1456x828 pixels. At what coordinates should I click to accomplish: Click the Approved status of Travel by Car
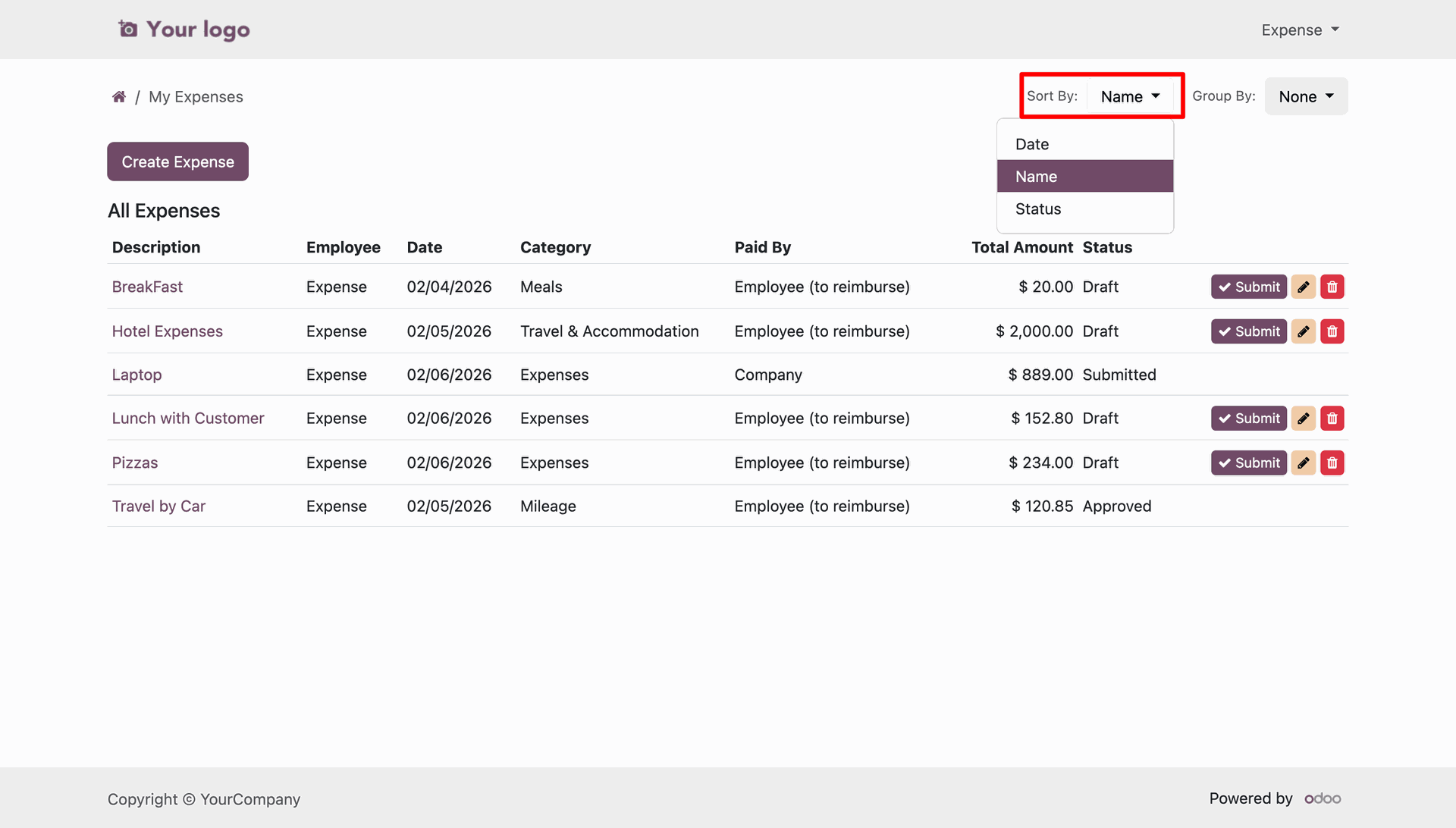(x=1116, y=507)
